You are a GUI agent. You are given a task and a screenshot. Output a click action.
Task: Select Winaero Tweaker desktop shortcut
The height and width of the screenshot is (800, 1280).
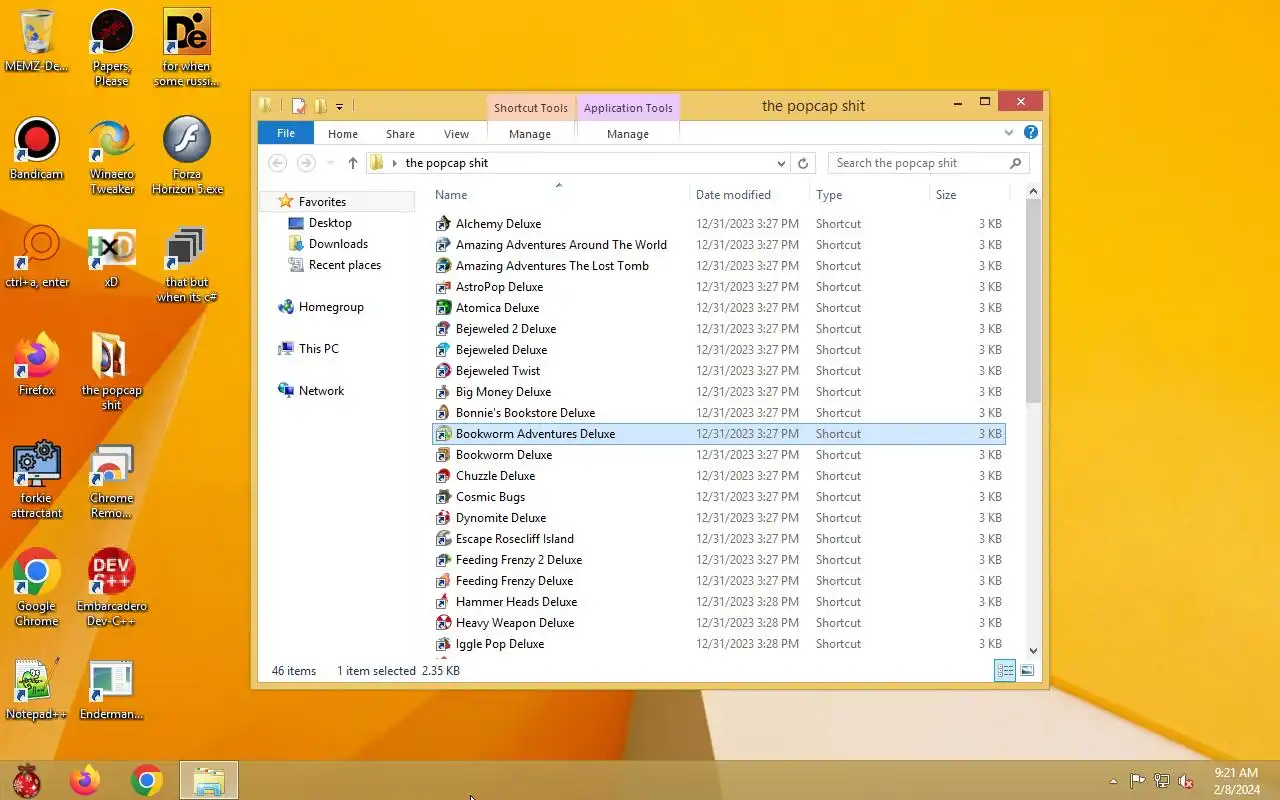coord(111,157)
